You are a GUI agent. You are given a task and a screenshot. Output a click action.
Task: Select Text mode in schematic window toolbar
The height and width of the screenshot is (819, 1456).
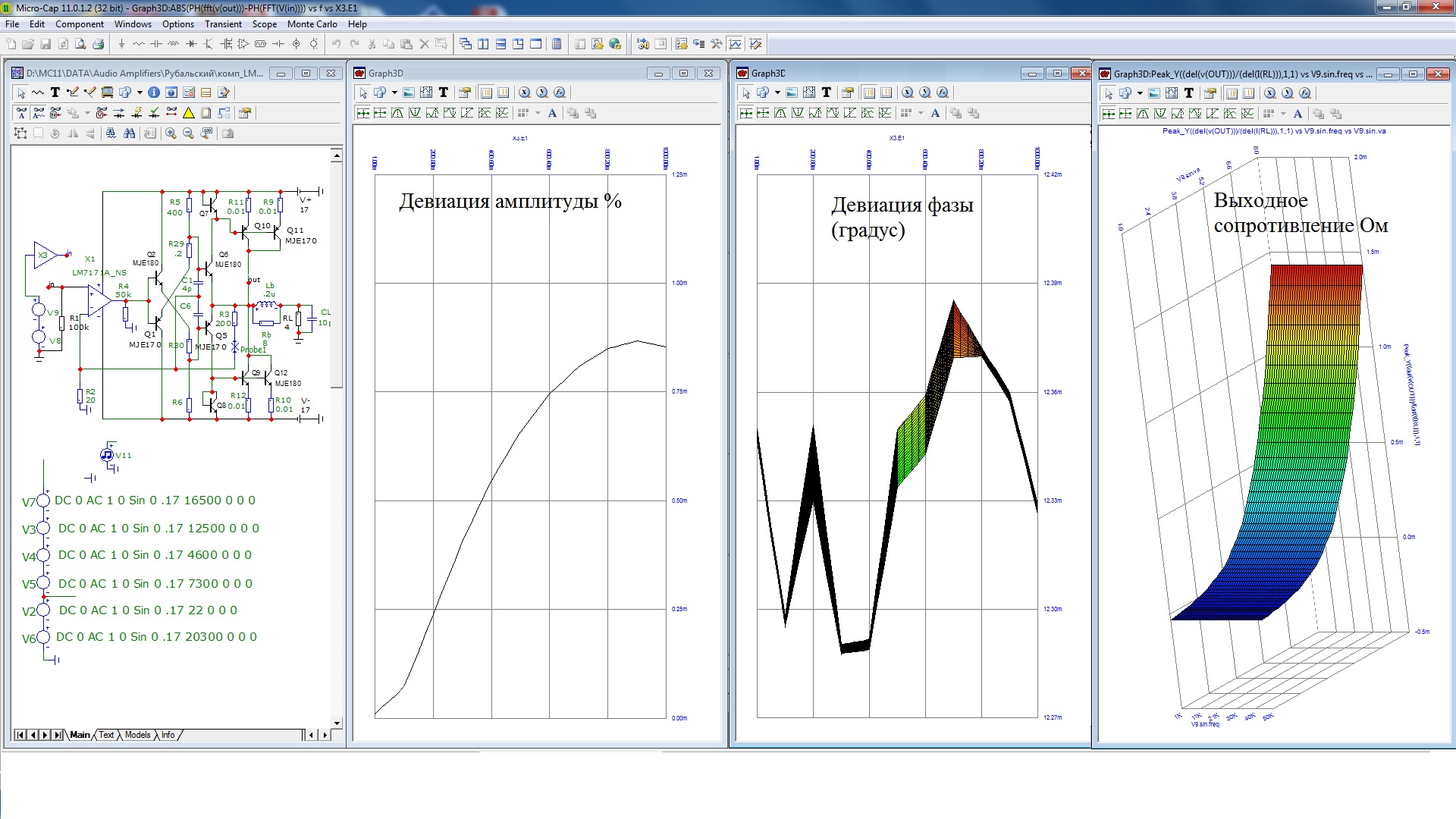[55, 93]
